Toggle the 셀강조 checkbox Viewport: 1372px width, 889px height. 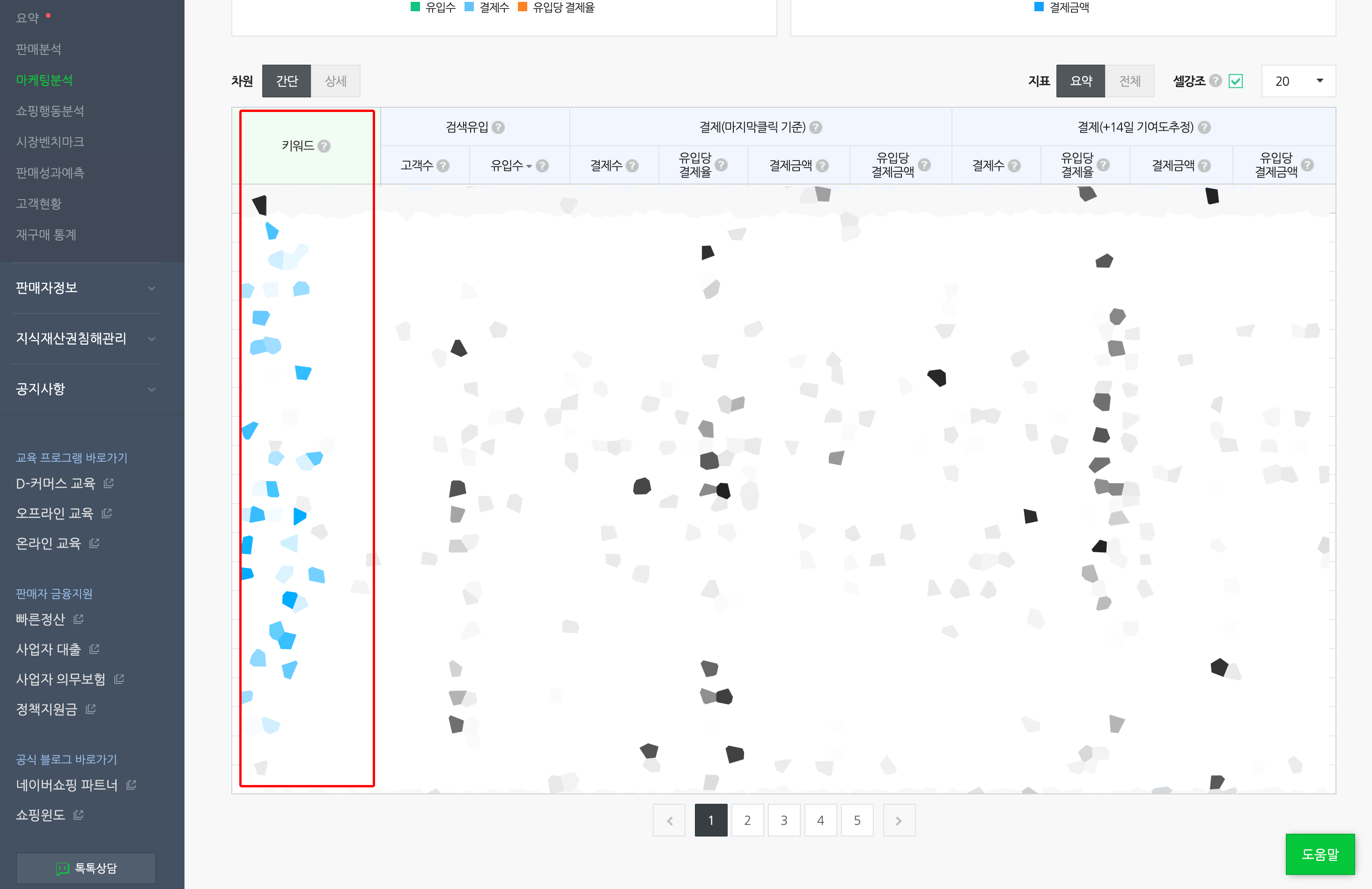1235,81
